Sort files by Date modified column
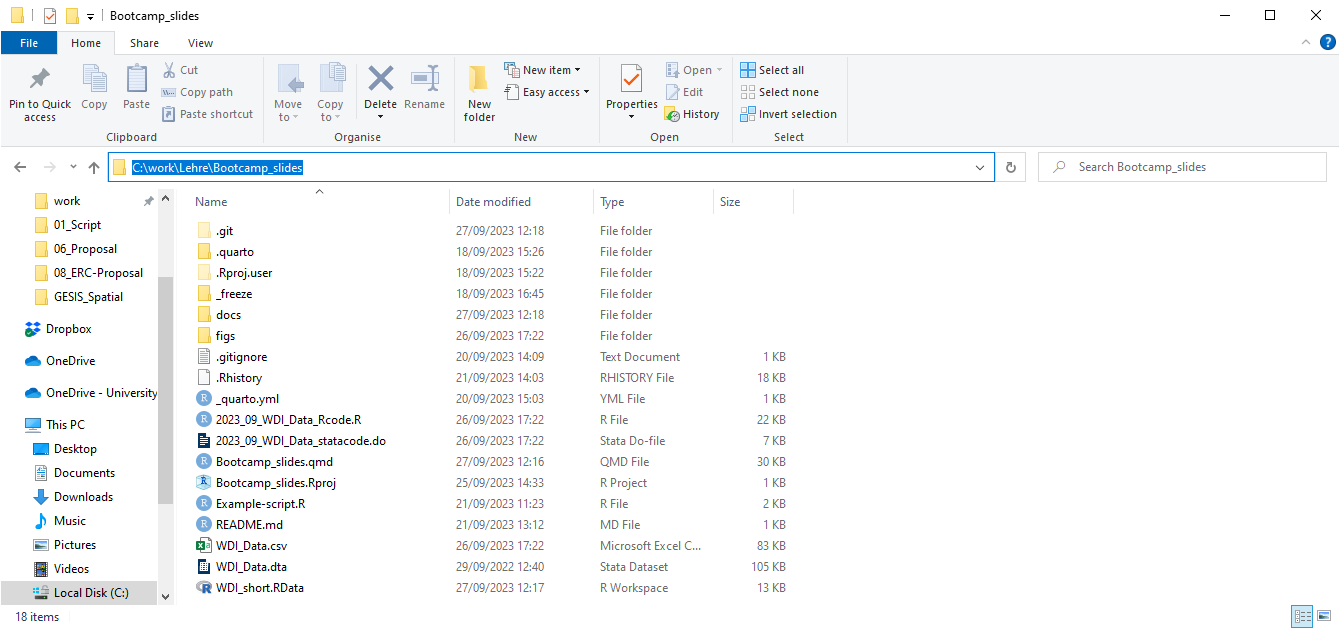Image resolution: width=1340 pixels, height=629 pixels. pyautogui.click(x=493, y=202)
